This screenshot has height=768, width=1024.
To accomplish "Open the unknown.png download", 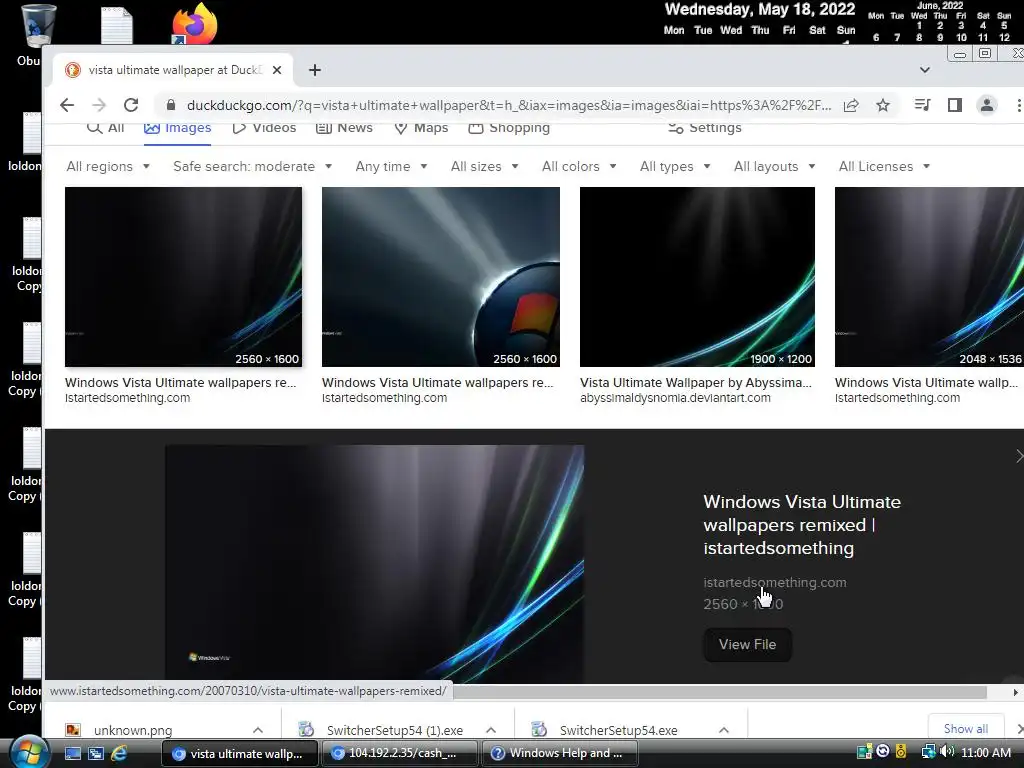I will [133, 730].
